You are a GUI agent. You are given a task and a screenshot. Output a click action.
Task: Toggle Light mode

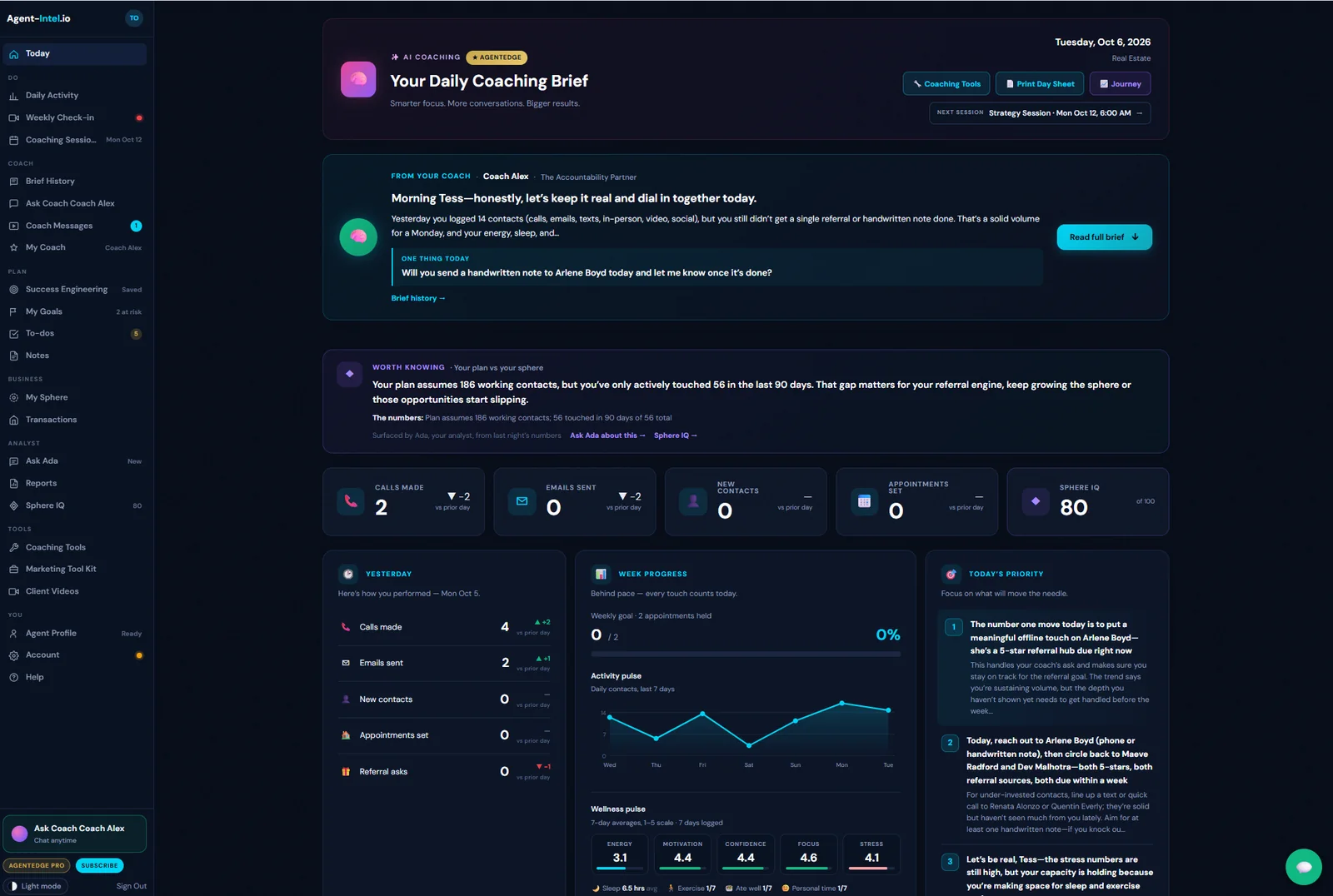coord(36,886)
